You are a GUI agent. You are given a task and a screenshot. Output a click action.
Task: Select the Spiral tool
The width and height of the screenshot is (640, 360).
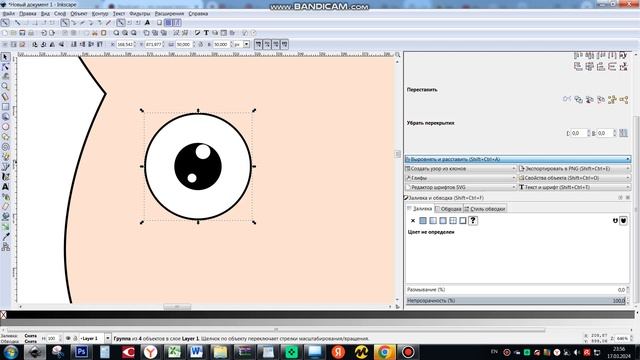tap(5, 147)
